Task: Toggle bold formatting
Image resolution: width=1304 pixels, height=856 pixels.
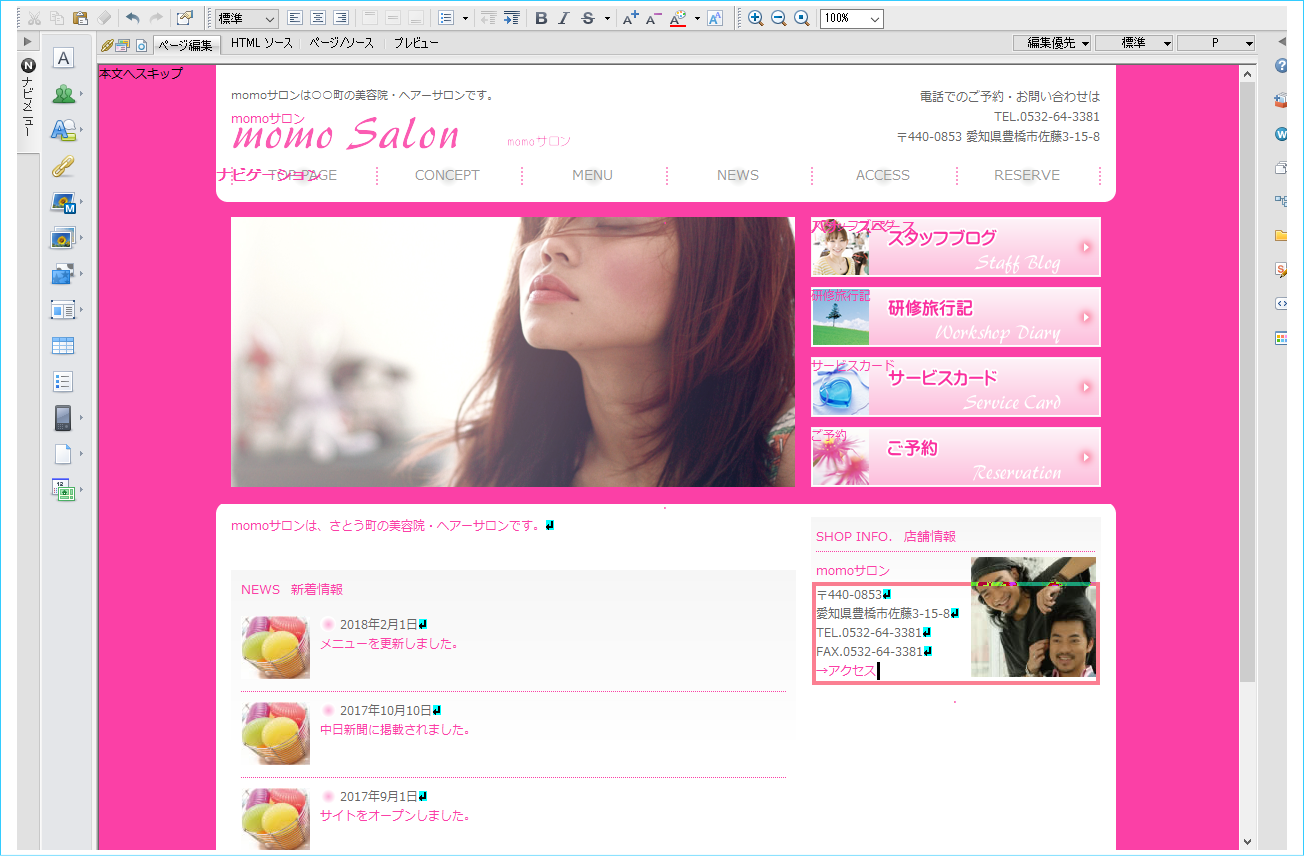Action: 541,18
